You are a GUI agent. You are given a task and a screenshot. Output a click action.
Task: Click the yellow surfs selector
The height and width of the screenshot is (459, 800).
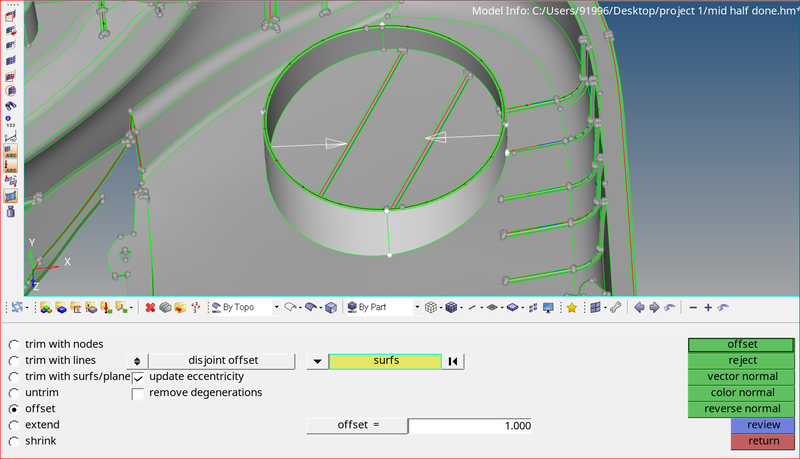(x=385, y=361)
